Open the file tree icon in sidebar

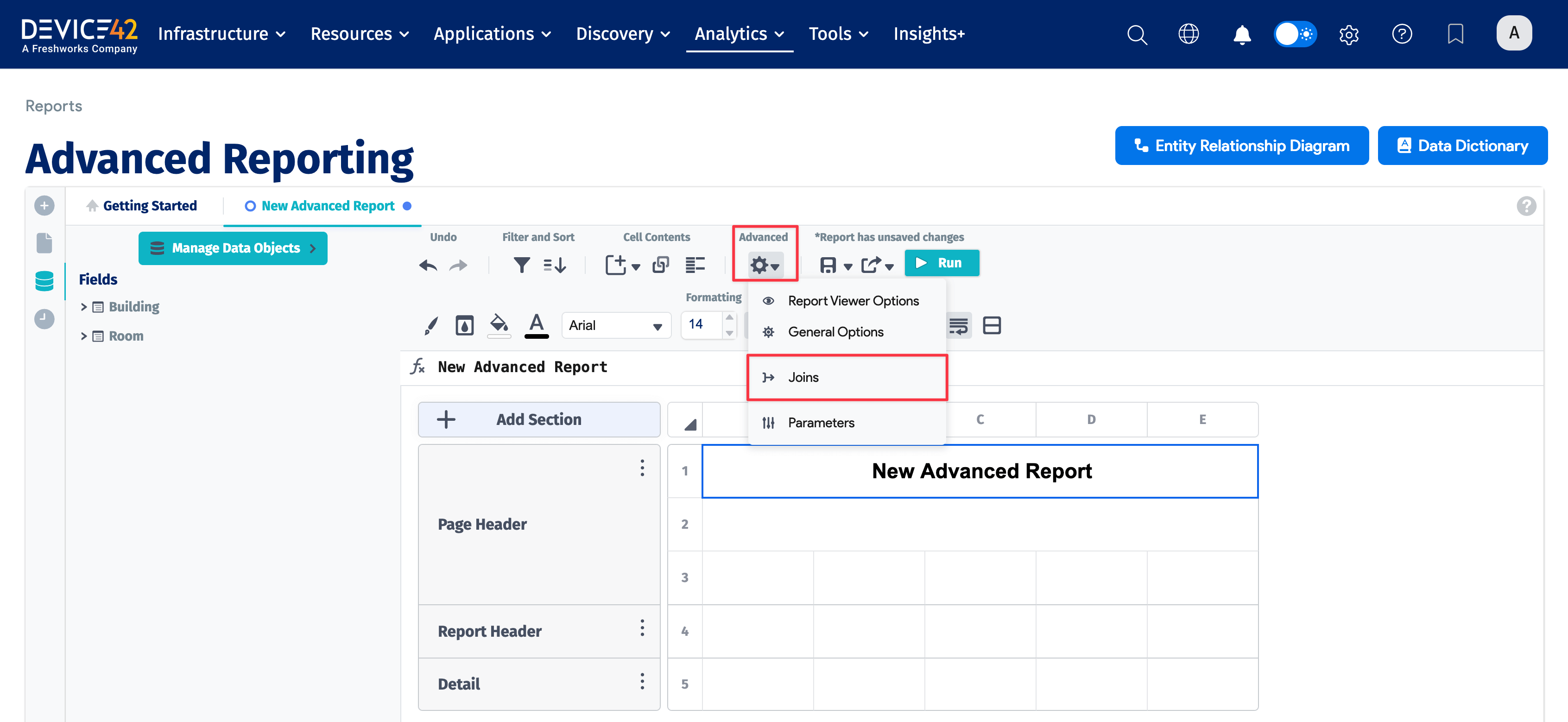tap(44, 243)
